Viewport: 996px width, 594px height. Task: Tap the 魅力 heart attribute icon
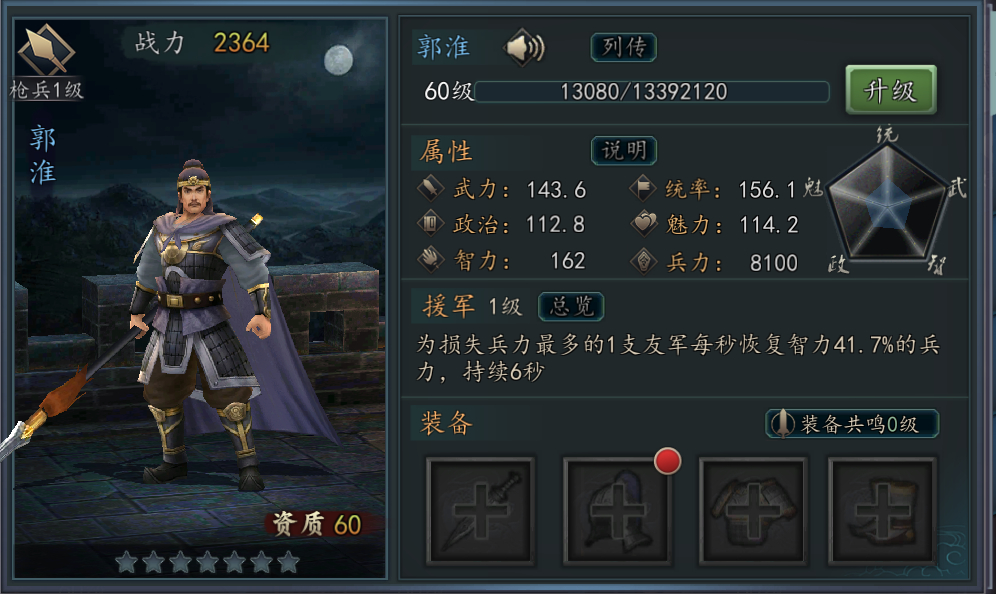point(643,224)
